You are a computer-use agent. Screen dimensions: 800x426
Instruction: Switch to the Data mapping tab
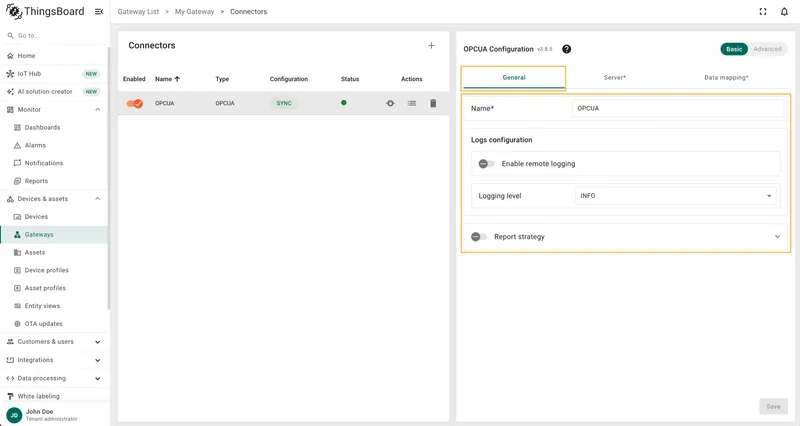tap(726, 78)
